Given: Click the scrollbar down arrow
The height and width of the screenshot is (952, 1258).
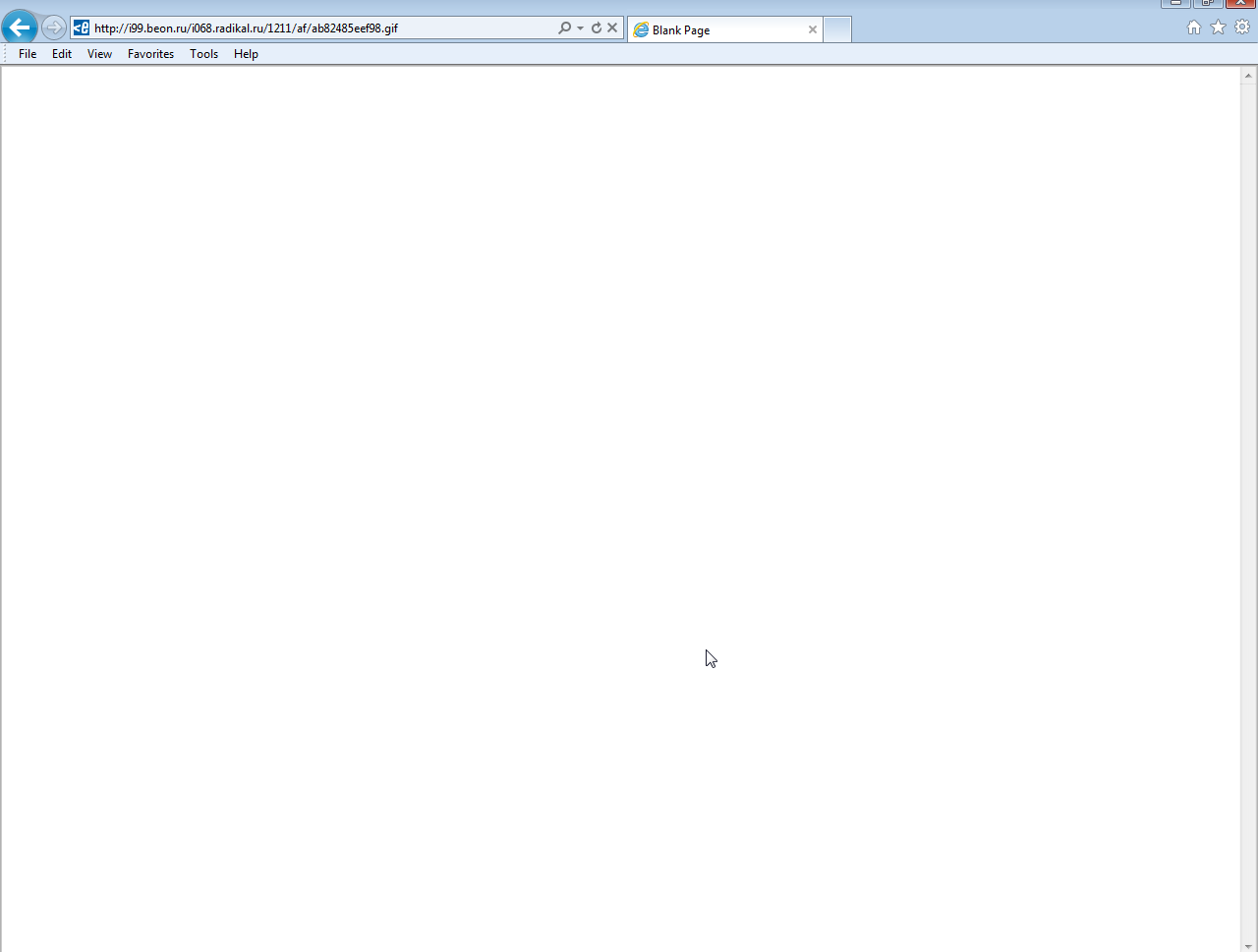Looking at the screenshot, I should tap(1249, 945).
